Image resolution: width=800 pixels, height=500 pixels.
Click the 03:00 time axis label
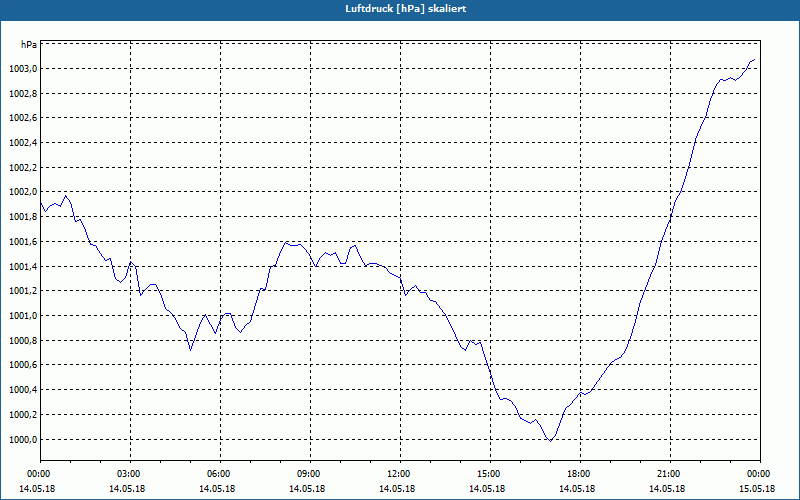coord(131,474)
